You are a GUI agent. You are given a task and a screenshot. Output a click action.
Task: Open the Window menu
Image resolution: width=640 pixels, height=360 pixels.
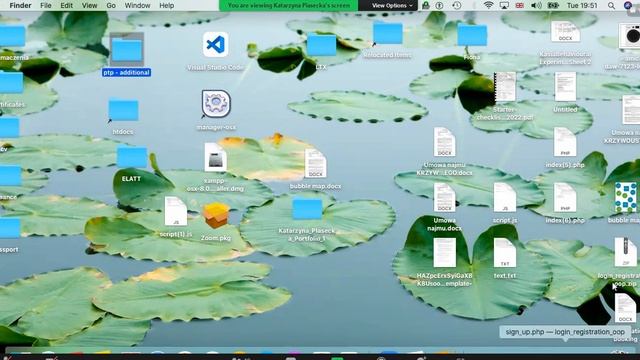(x=138, y=5)
